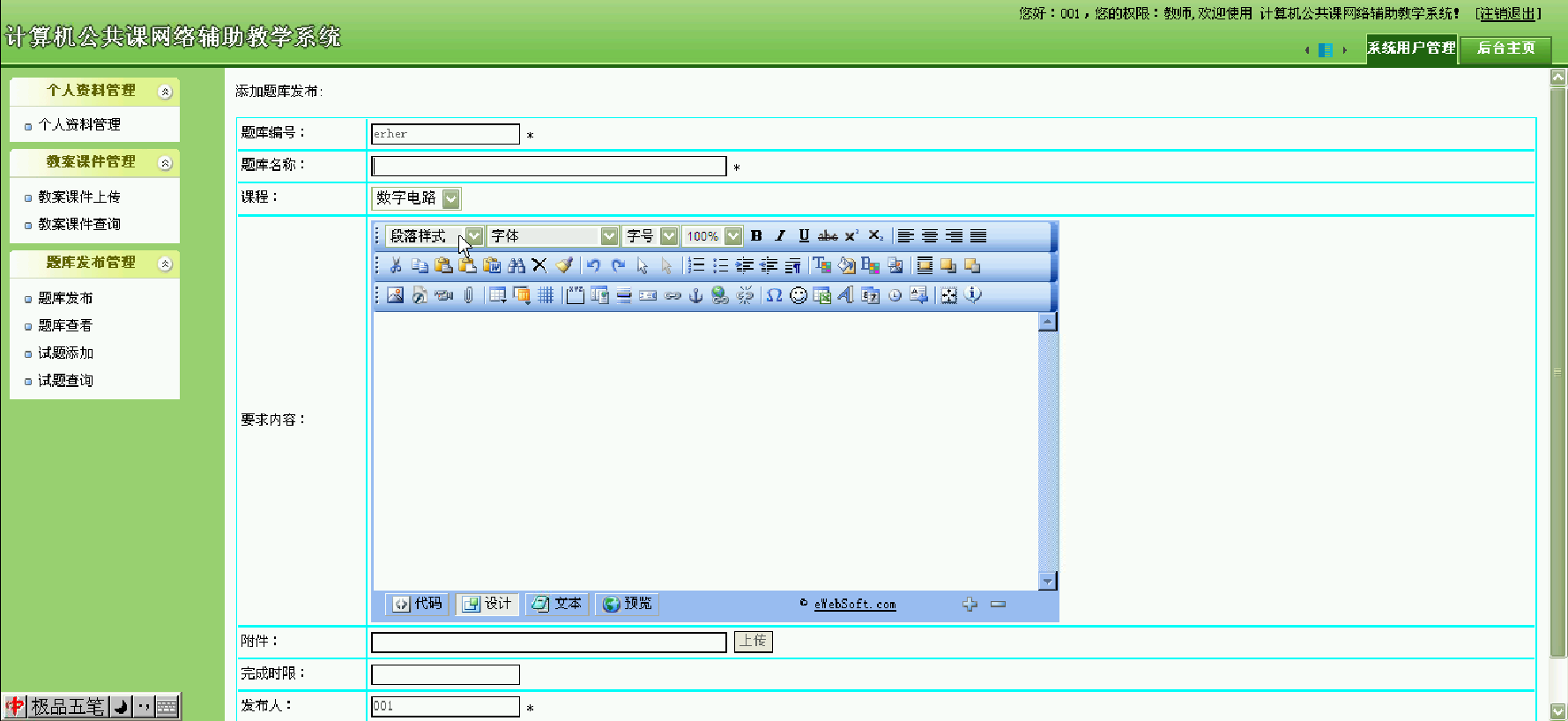Image resolution: width=1568 pixels, height=721 pixels.
Task: Open 试题添加 in sidebar
Action: [x=65, y=353]
